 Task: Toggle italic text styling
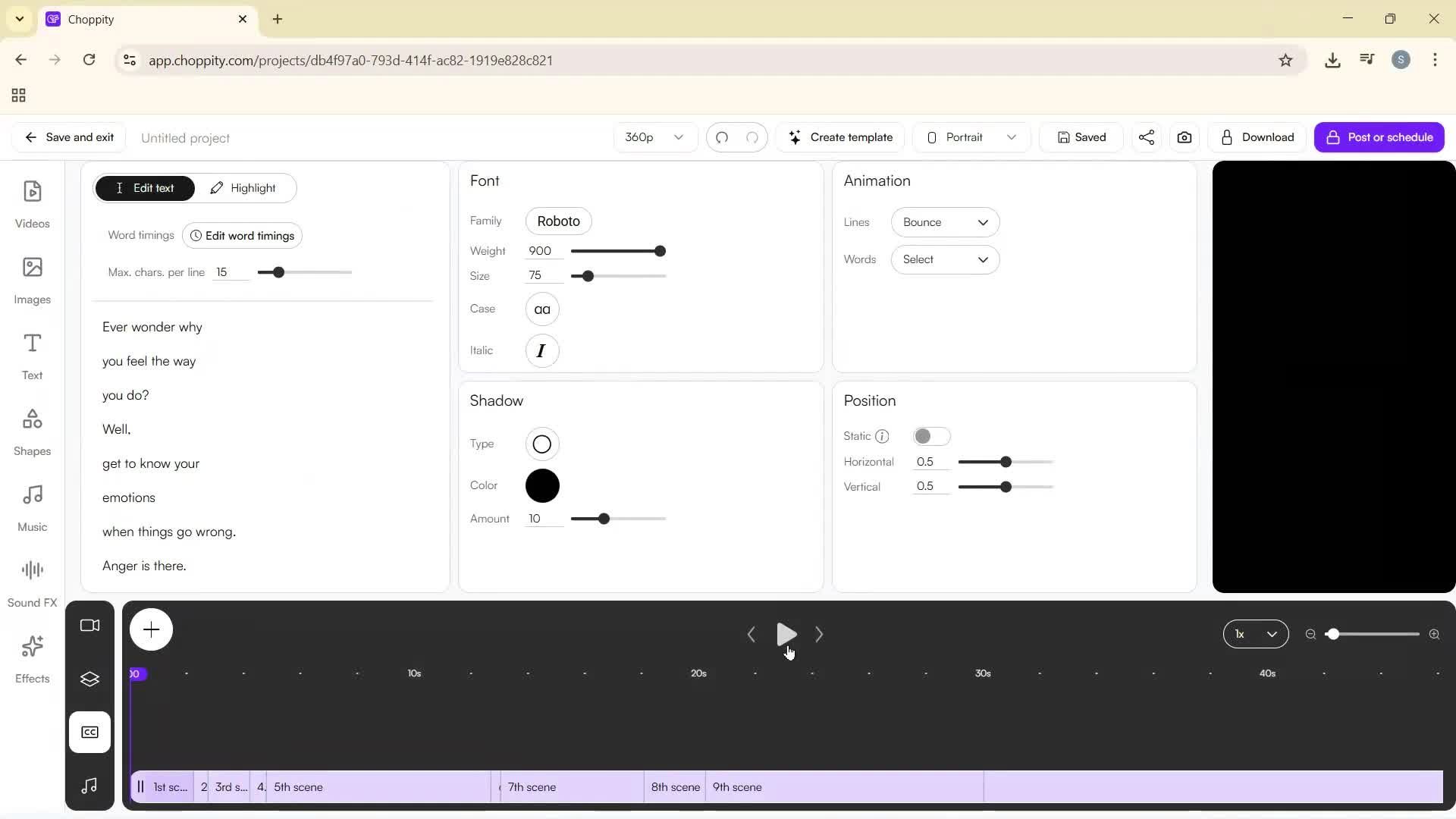[541, 350]
